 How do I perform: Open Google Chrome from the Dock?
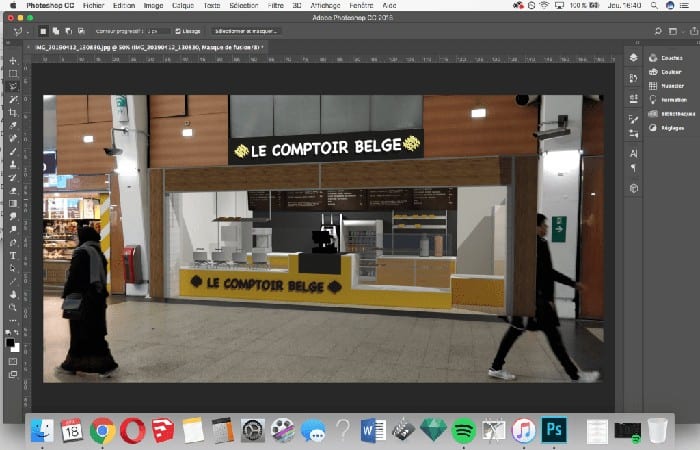102,430
